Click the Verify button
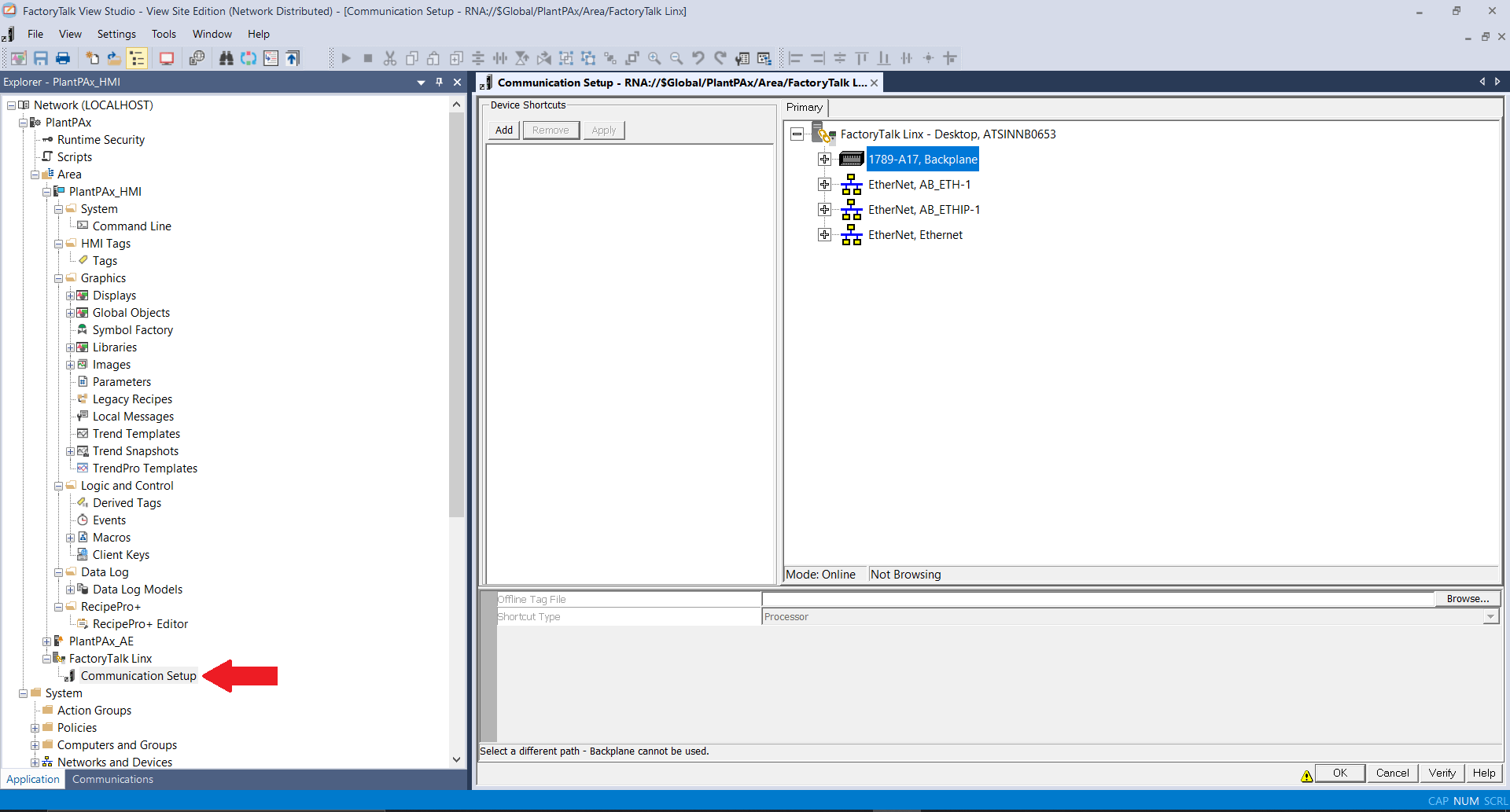This screenshot has height=812, width=1510. tap(1442, 773)
